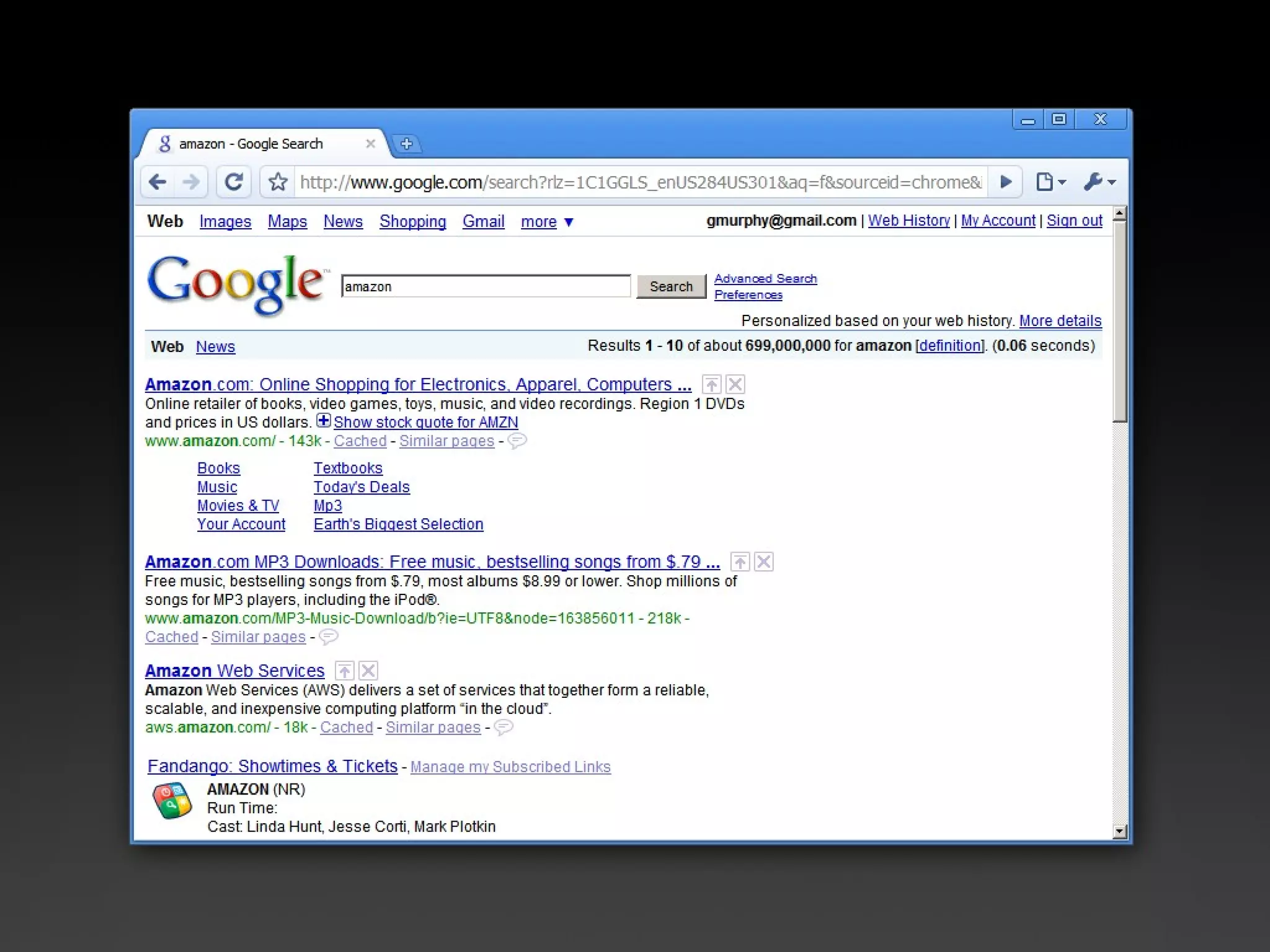Remove the first Amazon.com result

pos(735,385)
